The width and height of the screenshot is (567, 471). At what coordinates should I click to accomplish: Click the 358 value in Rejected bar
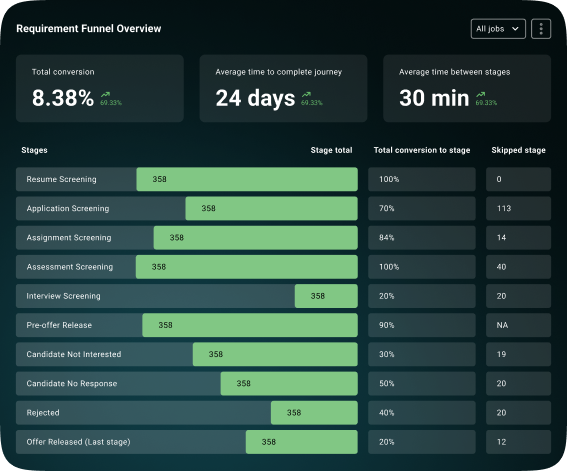point(294,413)
